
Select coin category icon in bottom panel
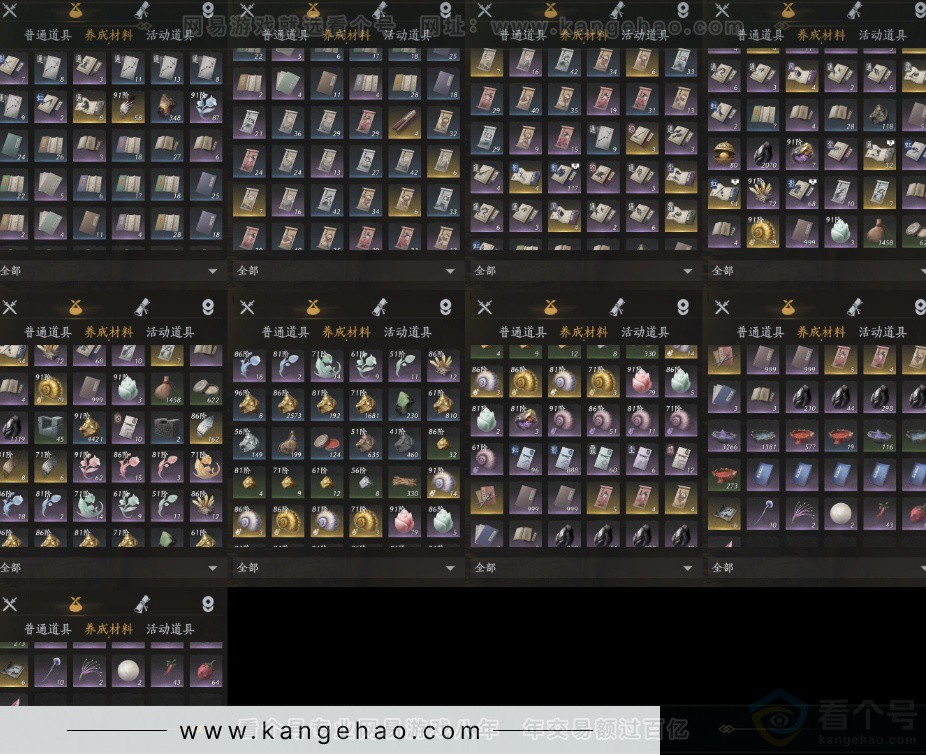pos(208,603)
